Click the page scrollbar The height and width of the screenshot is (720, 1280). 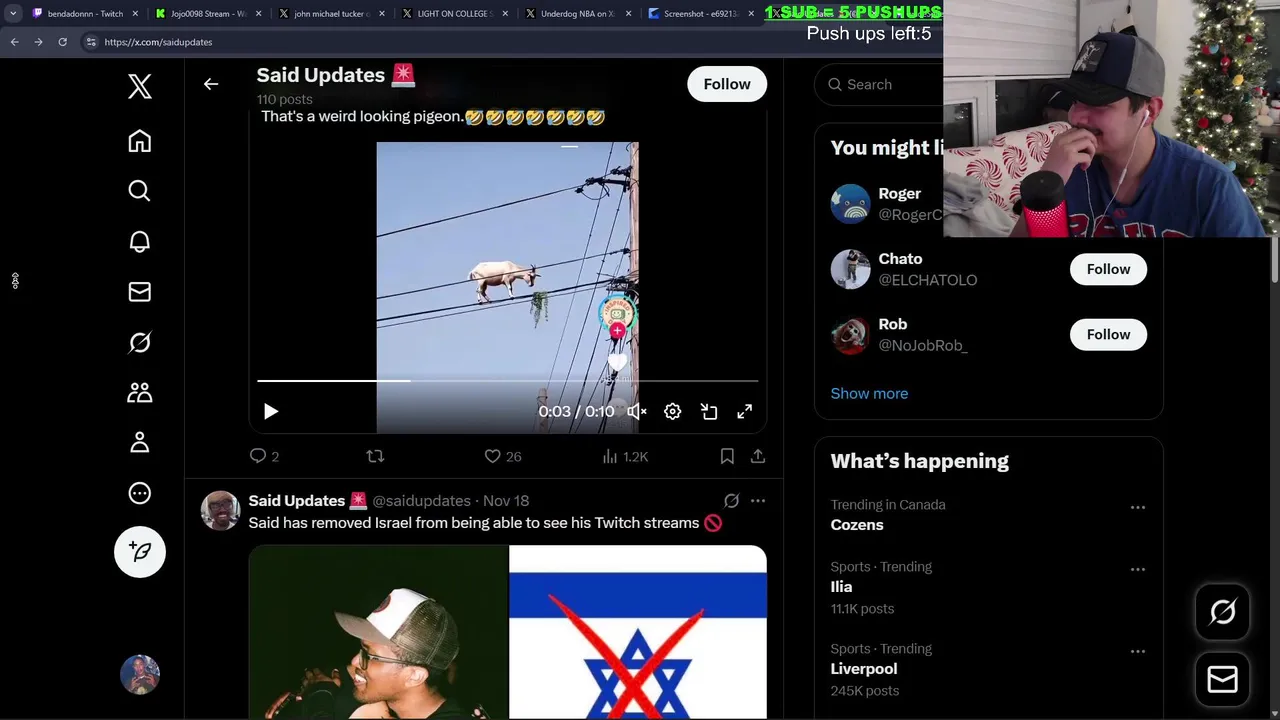click(1275, 260)
